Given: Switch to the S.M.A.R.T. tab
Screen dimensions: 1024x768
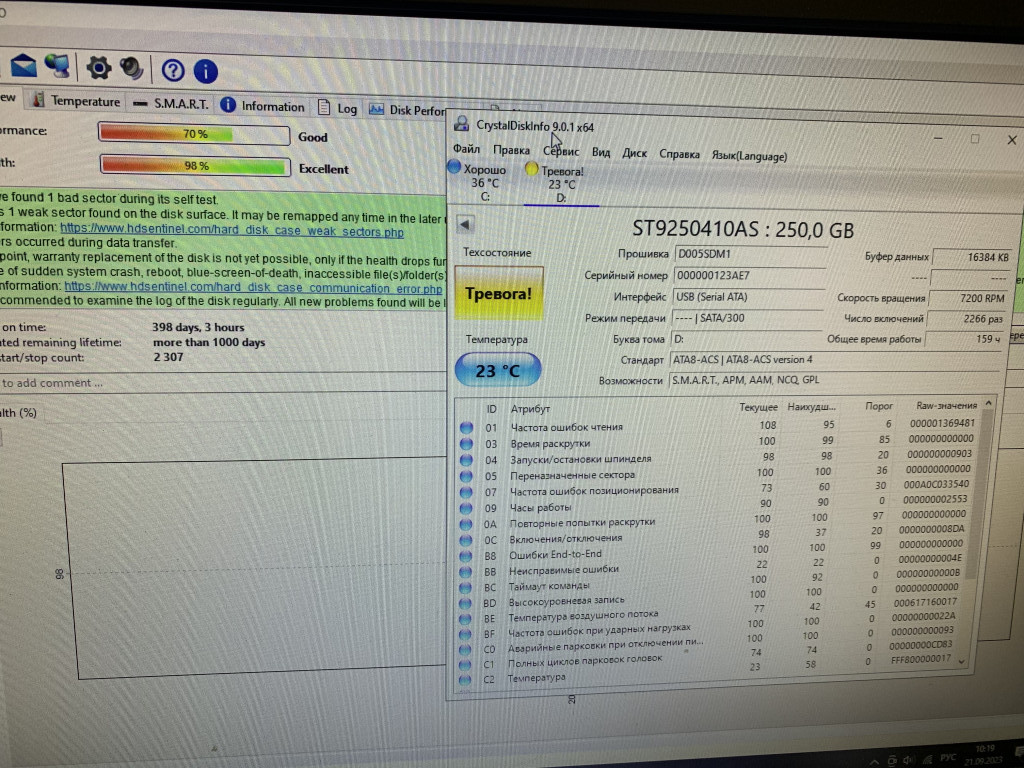Looking at the screenshot, I should 170,103.
